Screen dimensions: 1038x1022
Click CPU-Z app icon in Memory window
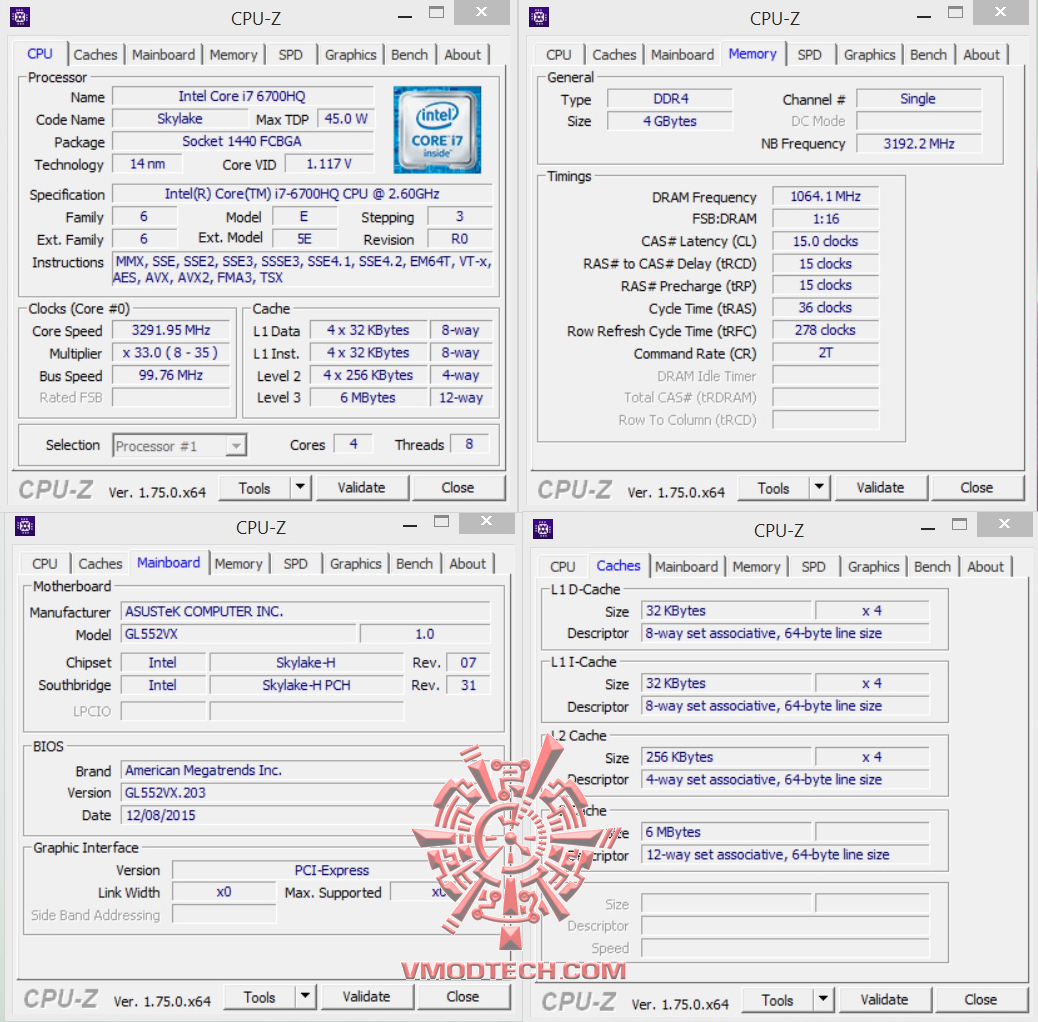click(539, 17)
